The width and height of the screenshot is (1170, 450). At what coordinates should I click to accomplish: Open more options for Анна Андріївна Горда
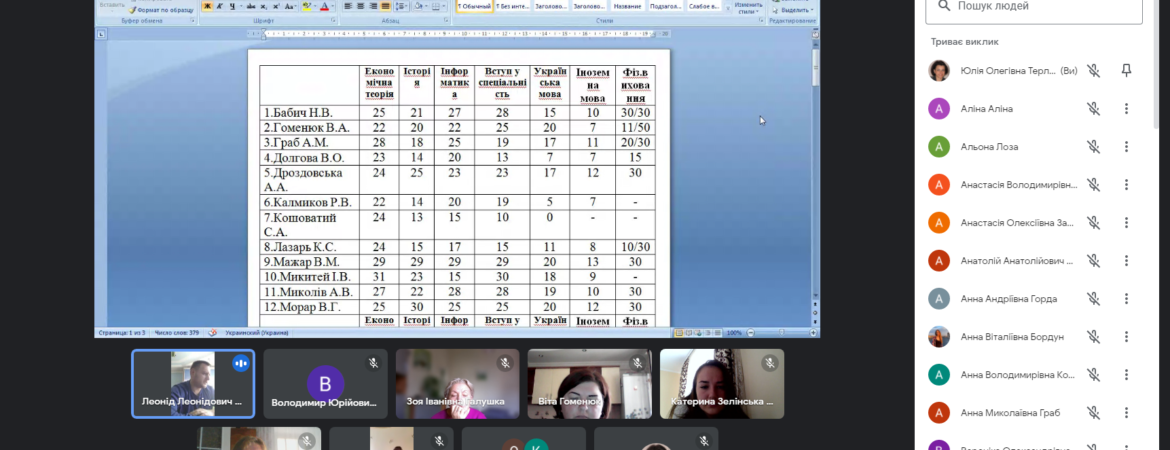point(1126,299)
